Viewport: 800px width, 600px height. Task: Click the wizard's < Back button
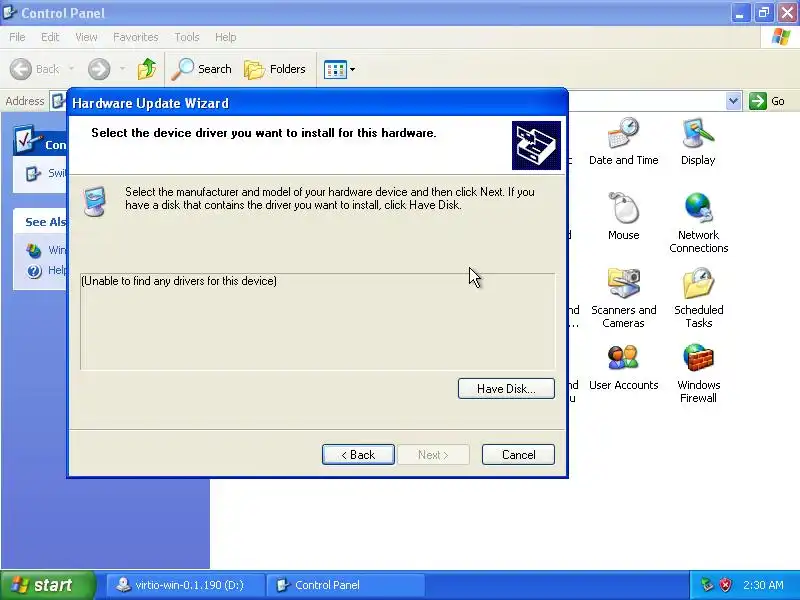358,454
